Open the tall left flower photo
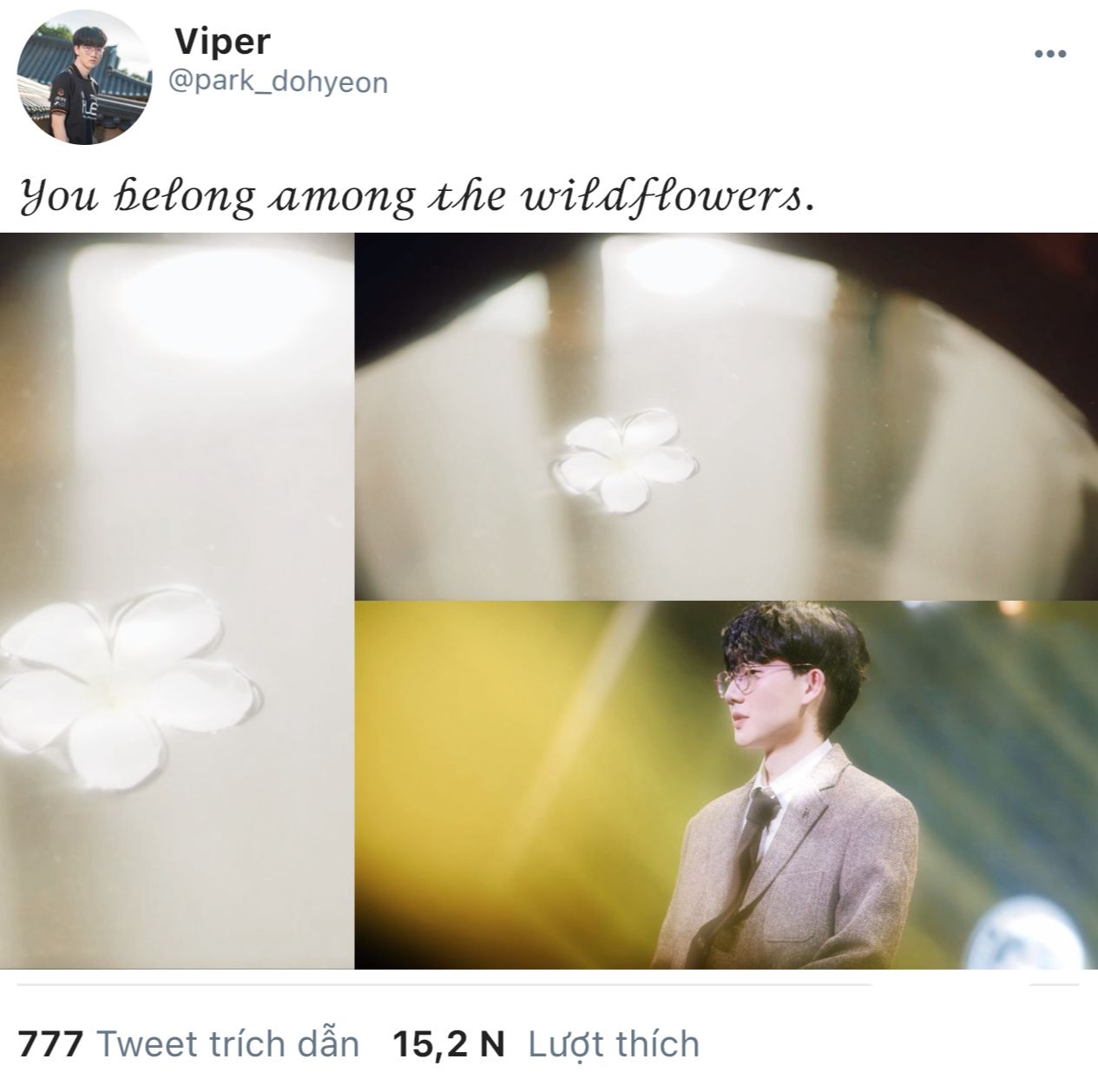The height and width of the screenshot is (1092, 1098). 176,601
